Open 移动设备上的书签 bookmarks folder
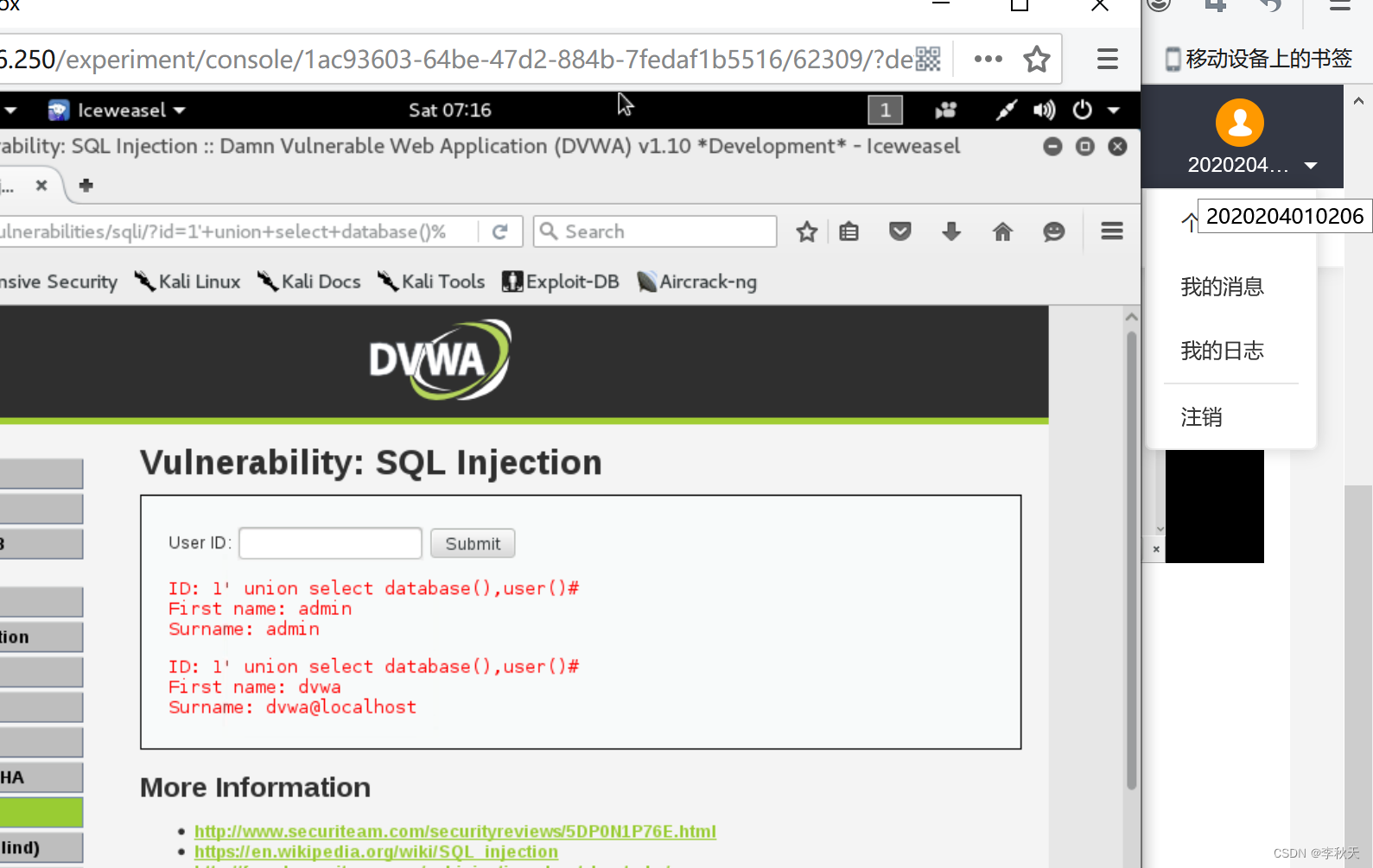The width and height of the screenshot is (1373, 868). click(x=1258, y=59)
